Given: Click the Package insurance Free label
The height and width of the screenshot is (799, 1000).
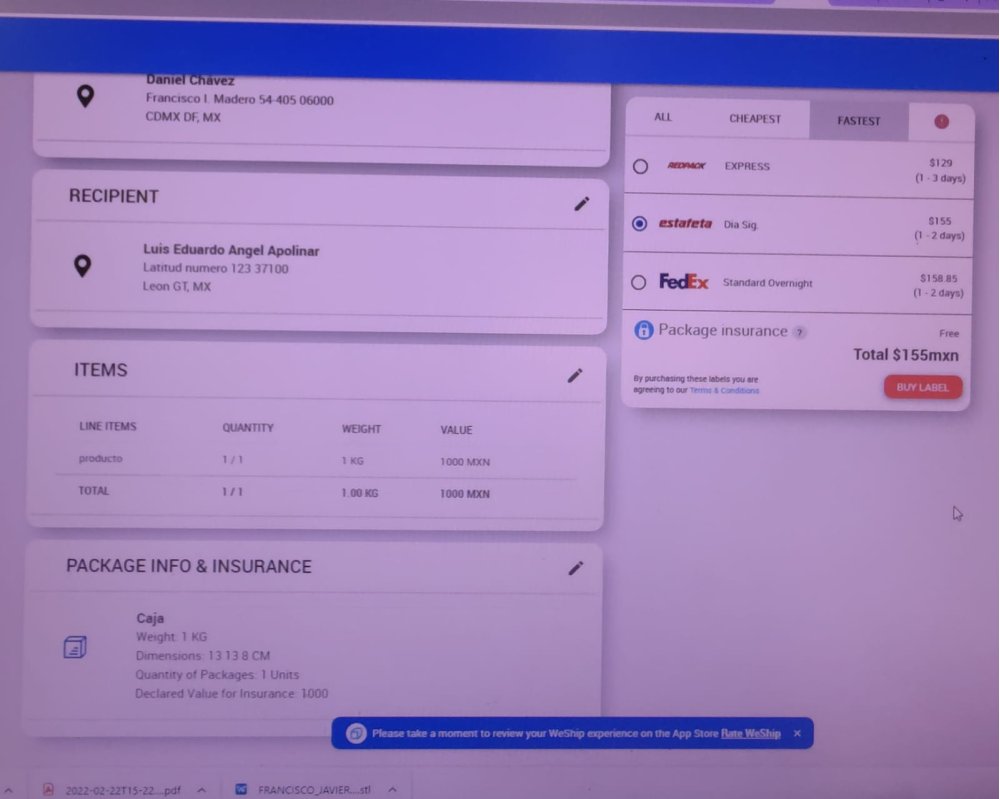Looking at the screenshot, I should 949,334.
